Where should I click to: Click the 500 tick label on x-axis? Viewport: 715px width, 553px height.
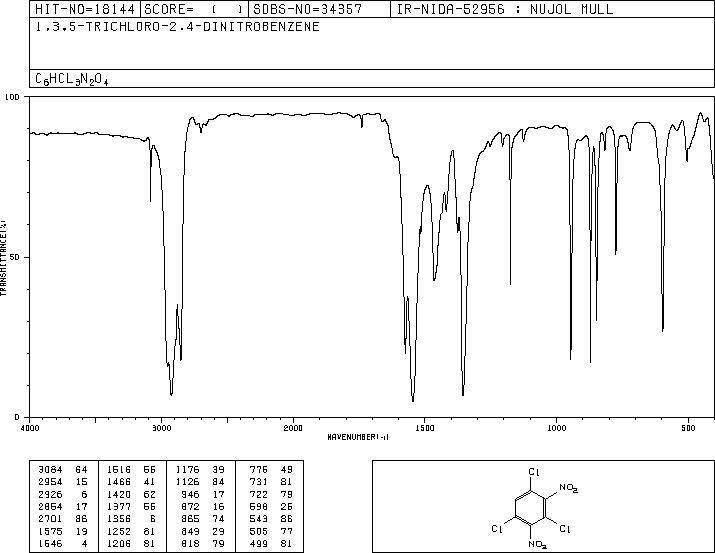(x=688, y=428)
